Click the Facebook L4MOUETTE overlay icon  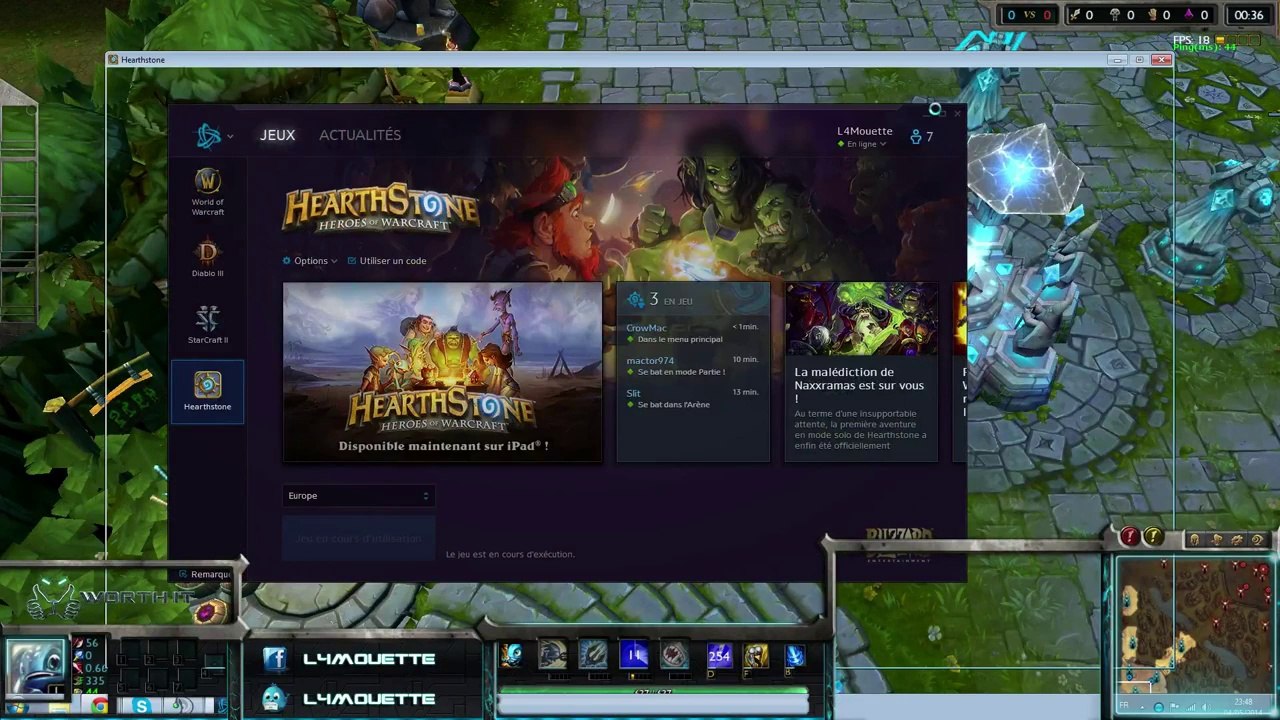(x=275, y=659)
